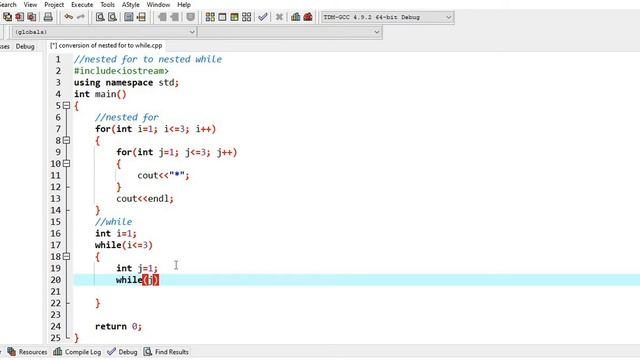Click the greyed bookmark toolbar icon
Screen dimensions: 640x360
(x=190, y=17)
